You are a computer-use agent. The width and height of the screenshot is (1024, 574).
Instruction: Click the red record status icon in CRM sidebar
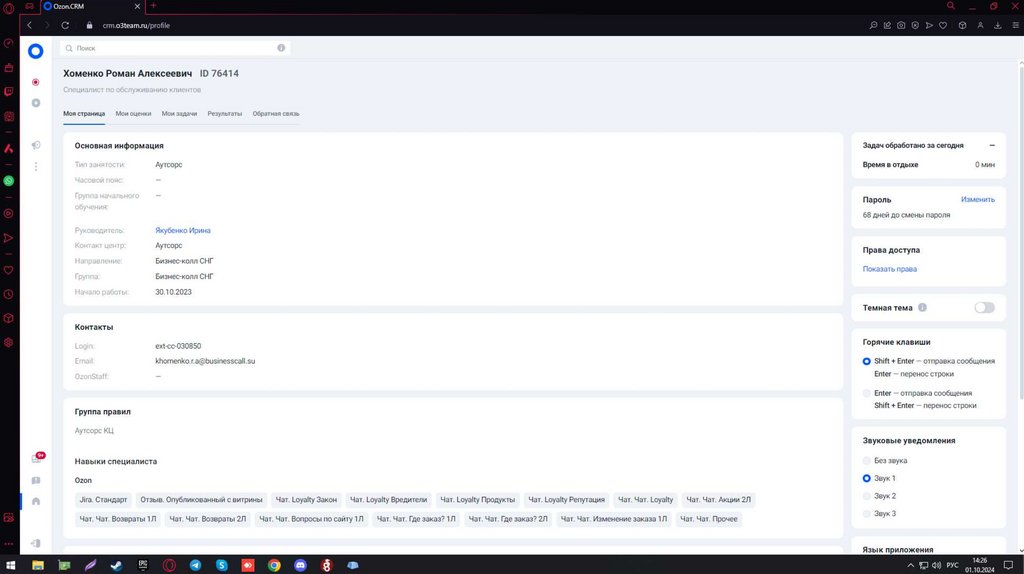(36, 82)
